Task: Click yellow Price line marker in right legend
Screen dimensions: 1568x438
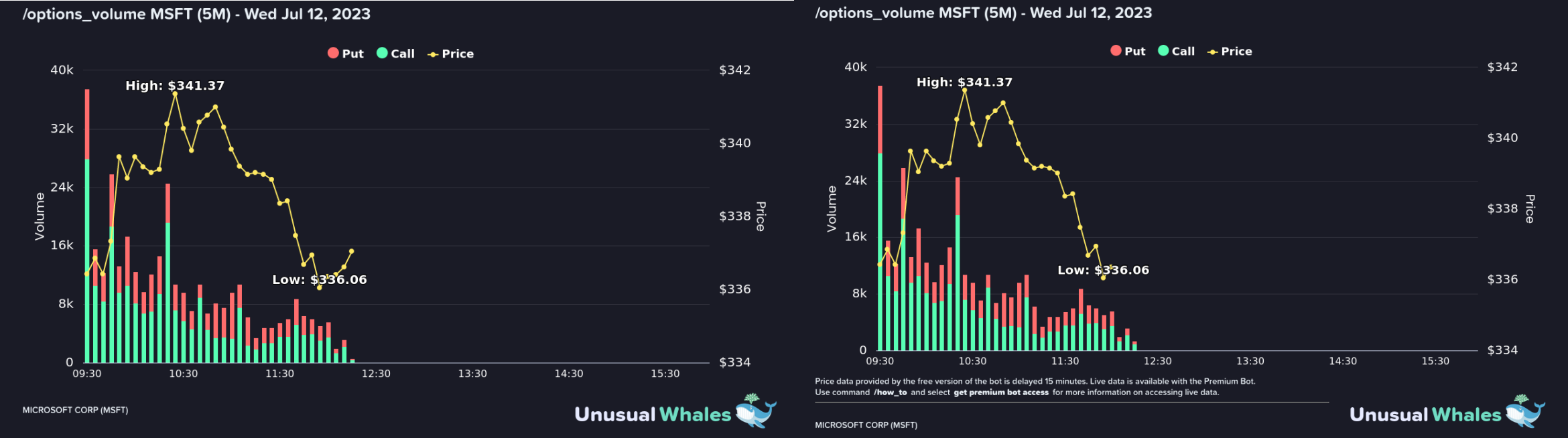Action: pyautogui.click(x=1212, y=52)
